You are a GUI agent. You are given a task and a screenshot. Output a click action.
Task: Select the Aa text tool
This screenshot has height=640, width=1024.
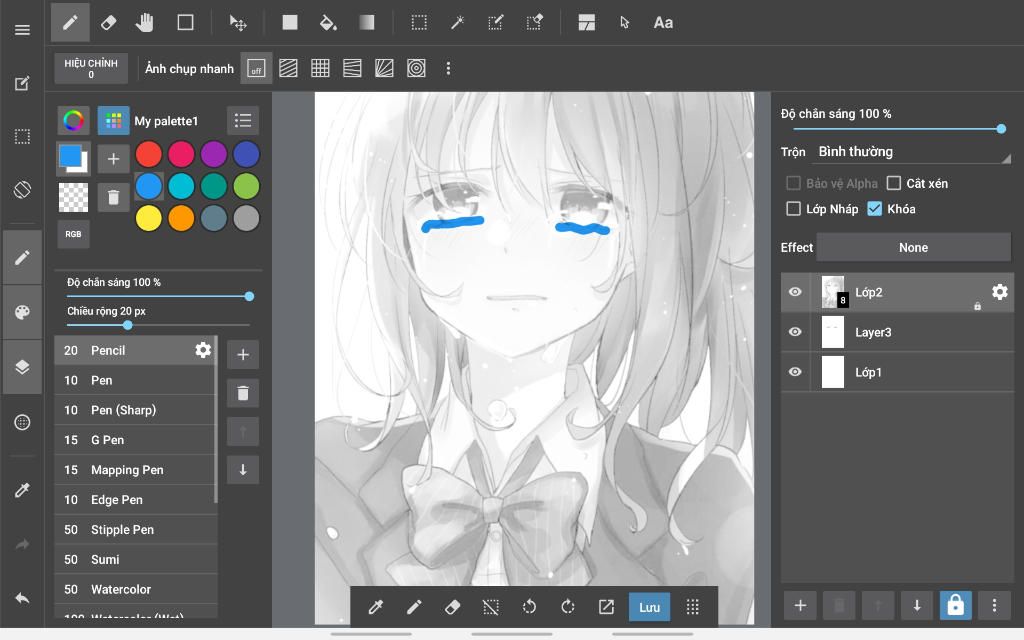664,23
